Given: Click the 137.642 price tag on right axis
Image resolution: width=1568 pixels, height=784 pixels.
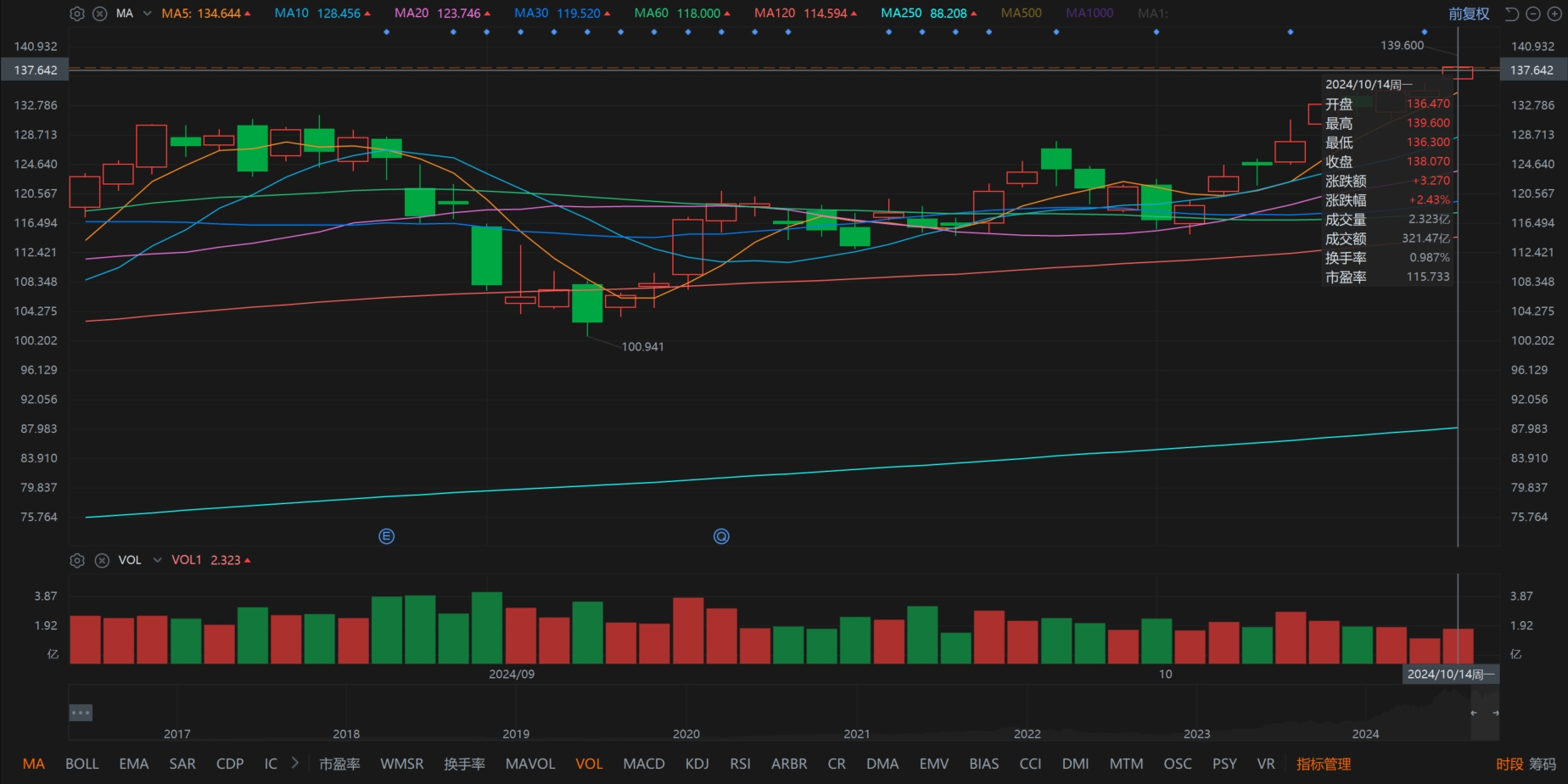Looking at the screenshot, I should coord(1532,70).
